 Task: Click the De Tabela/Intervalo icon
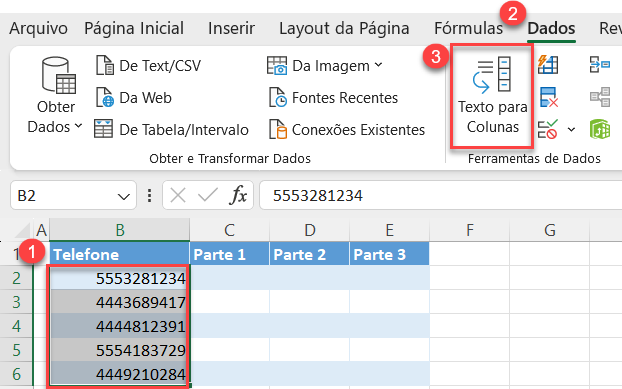(104, 129)
